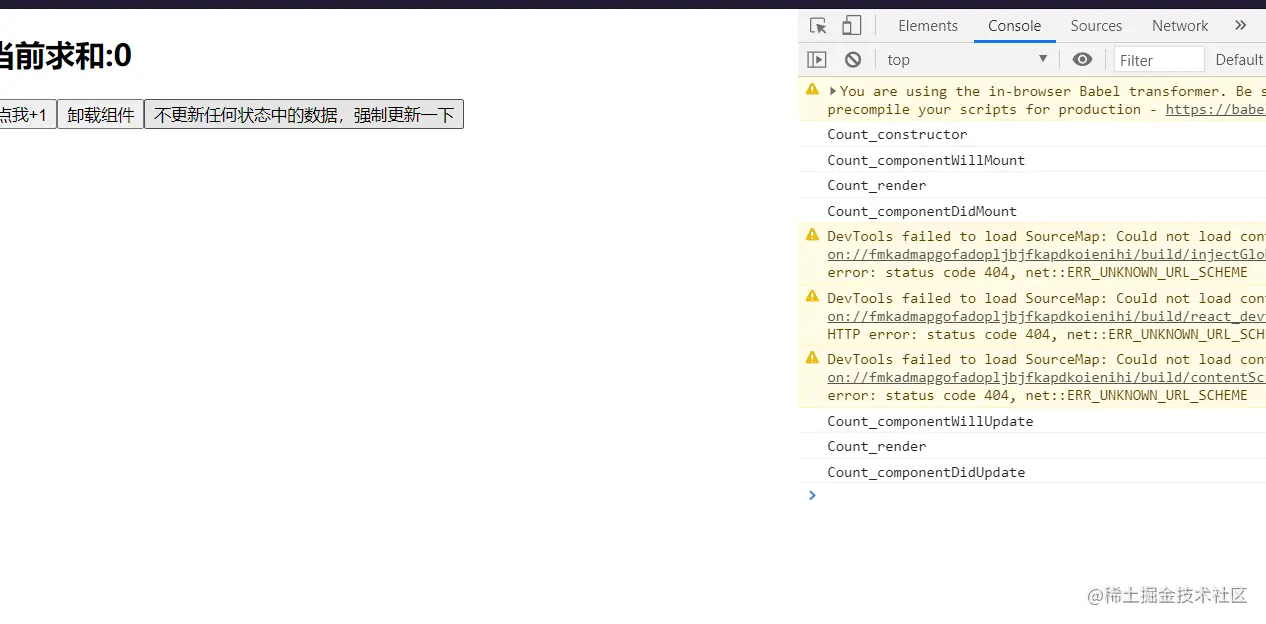Focus the console Filter input
The width and height of the screenshot is (1266, 624).
coord(1159,60)
